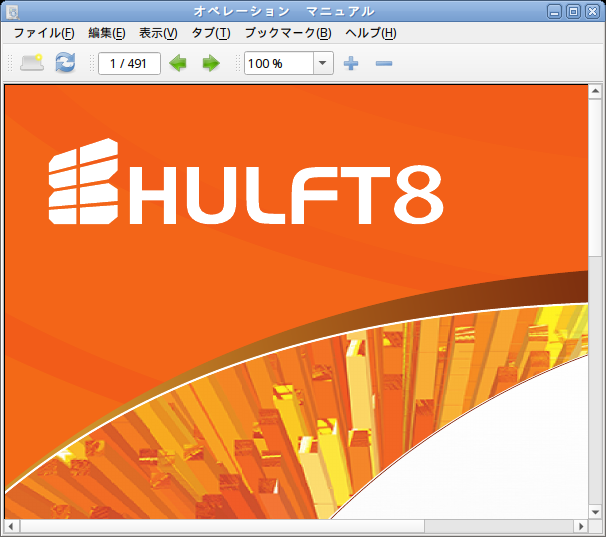Open the 表示(V) menu
This screenshot has width=606, height=537.
pos(158,33)
